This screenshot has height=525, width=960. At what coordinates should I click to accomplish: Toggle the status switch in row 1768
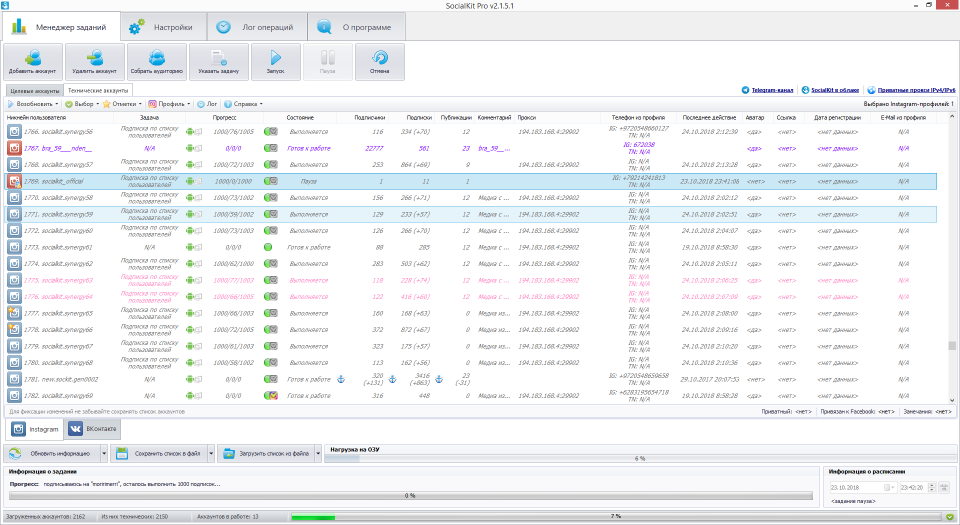[271, 165]
